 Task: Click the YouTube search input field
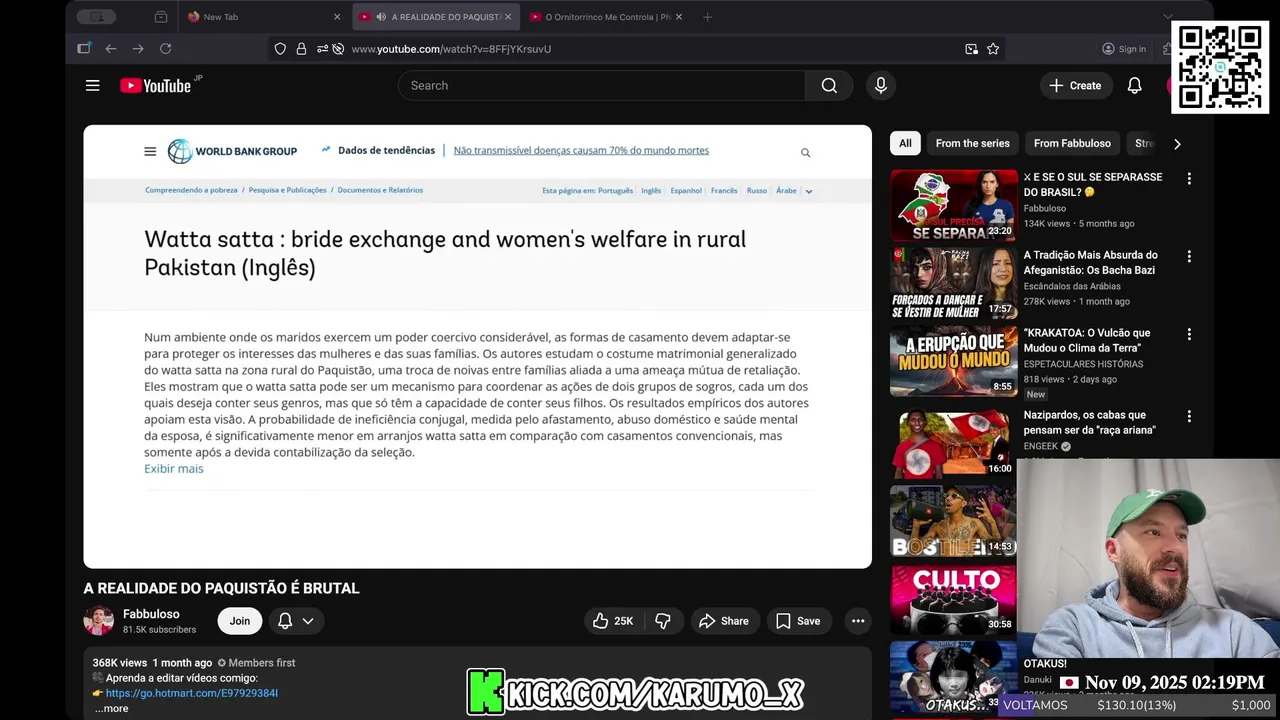click(x=602, y=86)
